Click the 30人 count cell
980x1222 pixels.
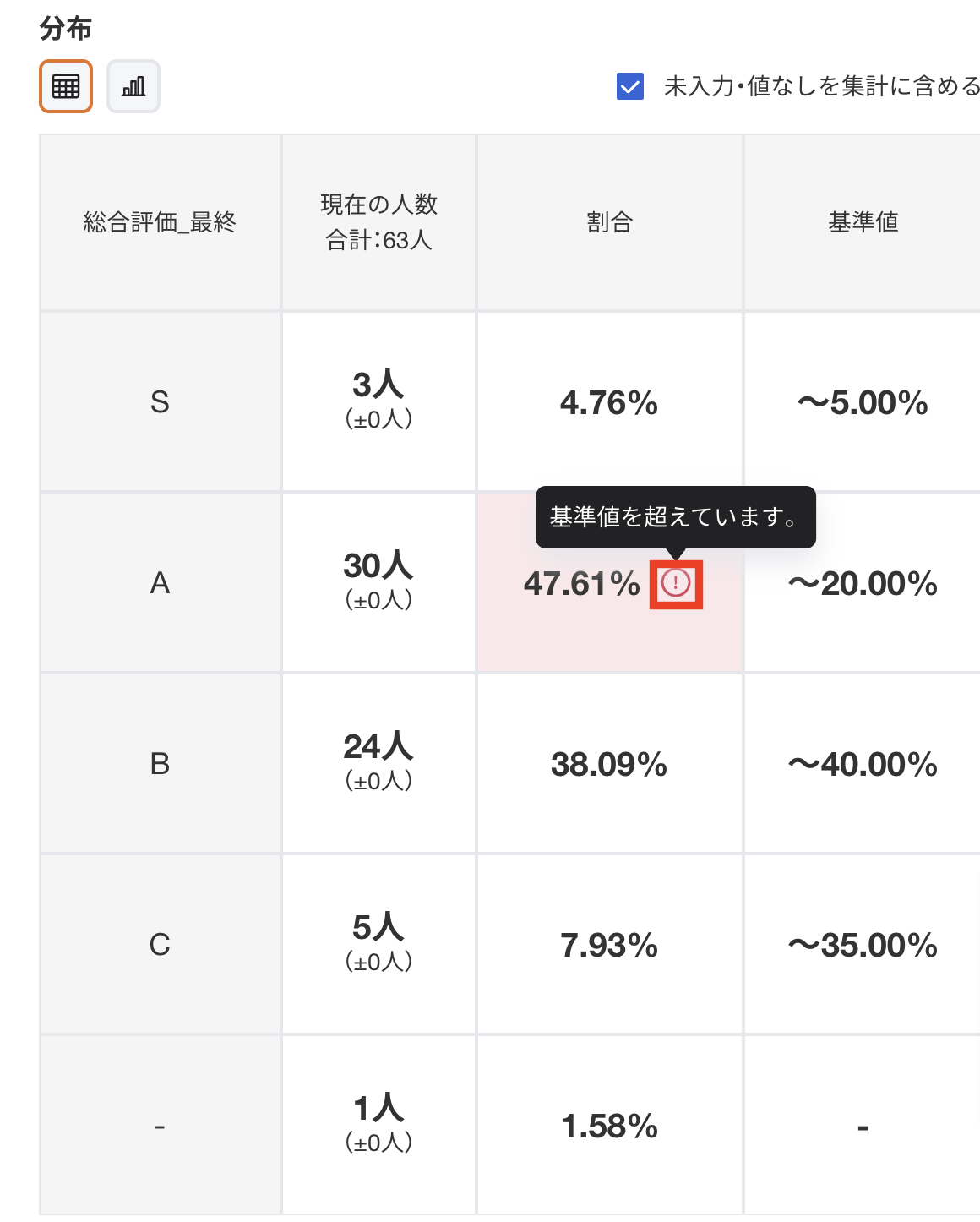tap(378, 566)
